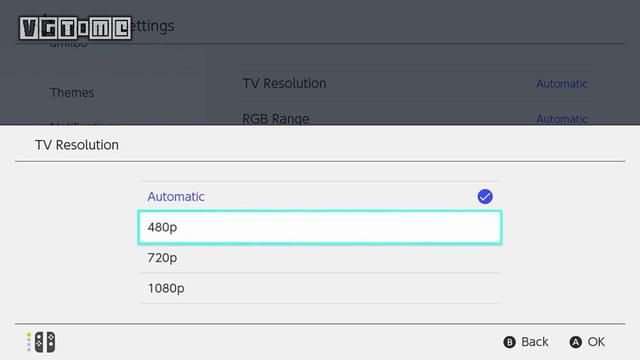Click the B button Back icon
Image resolution: width=640 pixels, height=360 pixels.
click(509, 342)
